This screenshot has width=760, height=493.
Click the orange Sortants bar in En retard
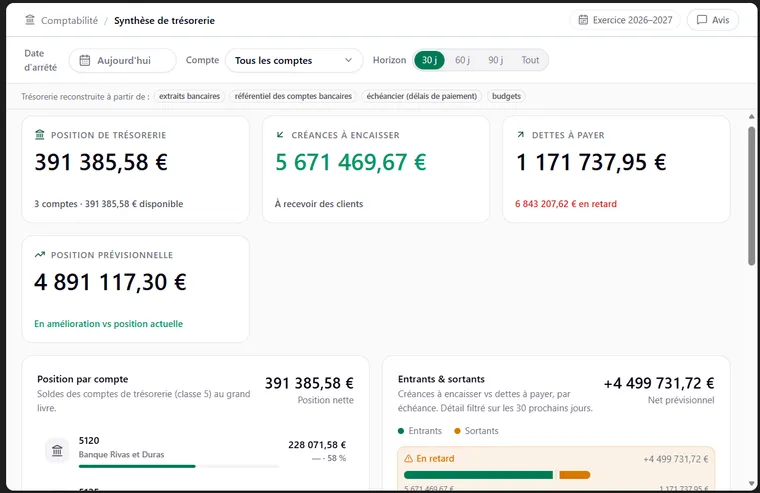coord(575,475)
